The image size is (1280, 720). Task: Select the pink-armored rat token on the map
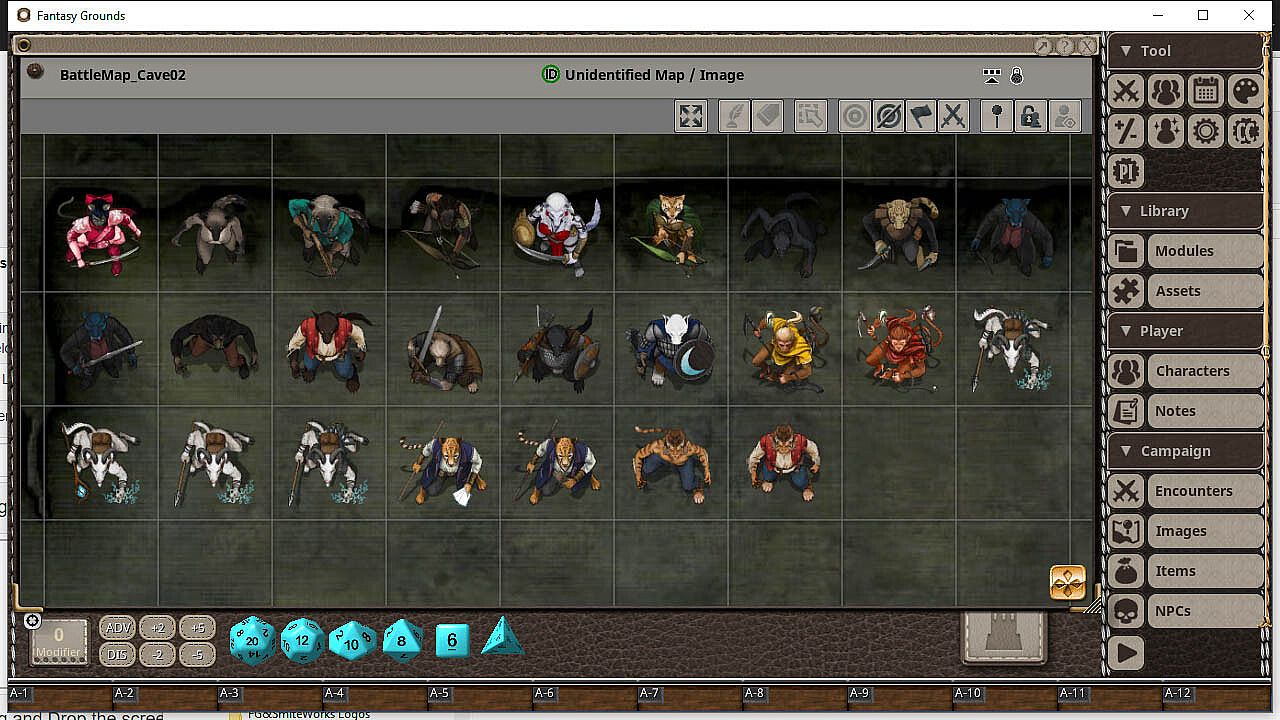pyautogui.click(x=100, y=235)
